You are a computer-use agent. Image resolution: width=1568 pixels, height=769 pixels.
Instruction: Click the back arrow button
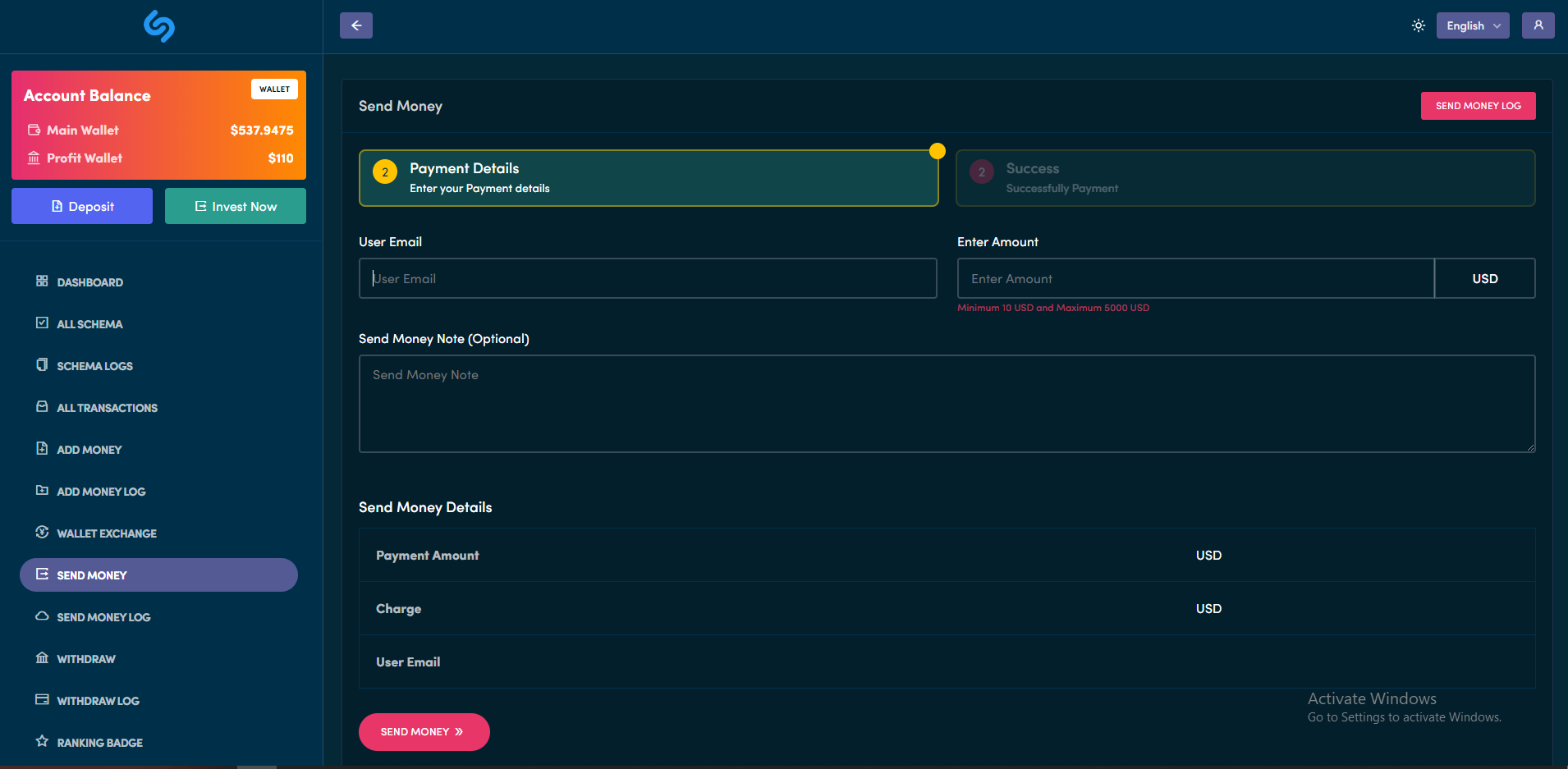(x=356, y=25)
